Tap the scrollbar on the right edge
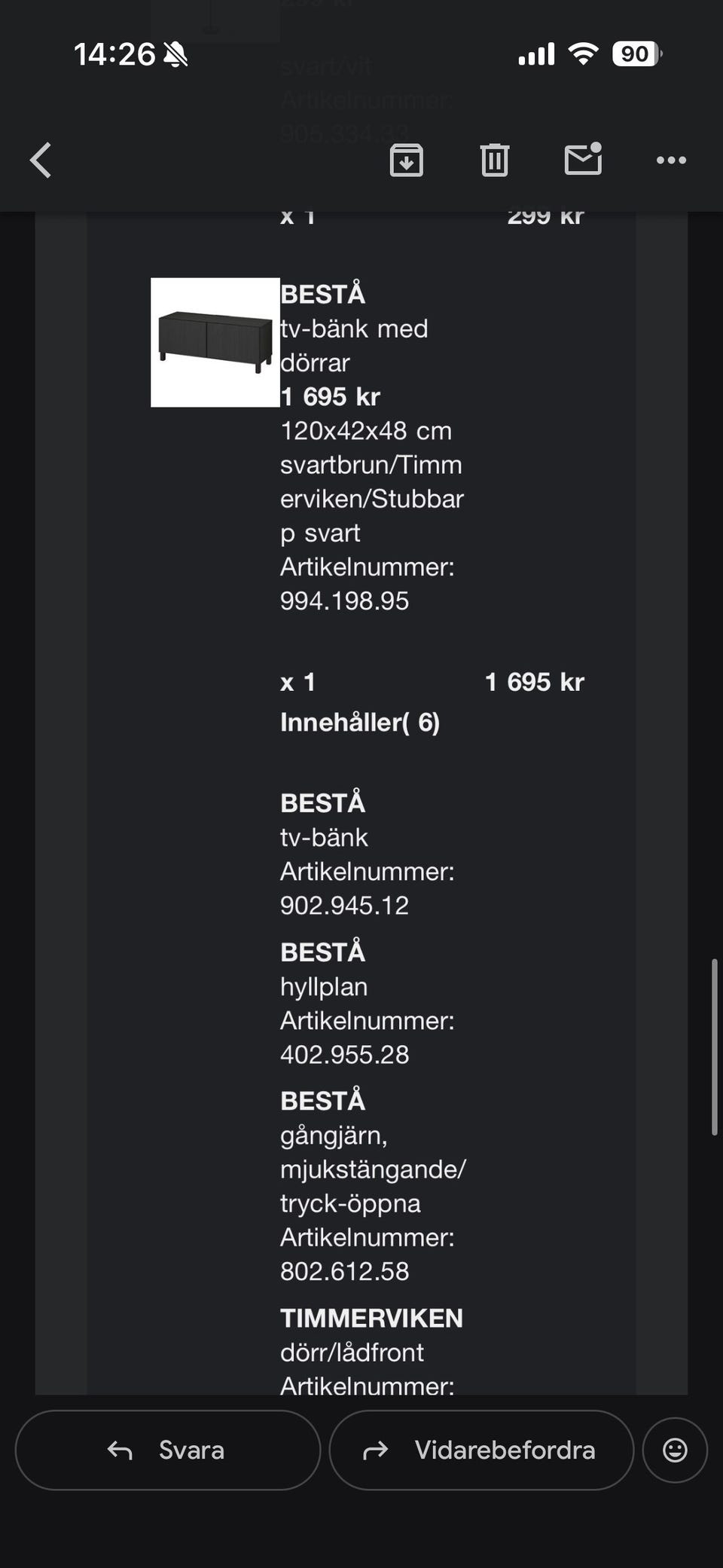Viewport: 723px width, 1568px height. tap(714, 1047)
